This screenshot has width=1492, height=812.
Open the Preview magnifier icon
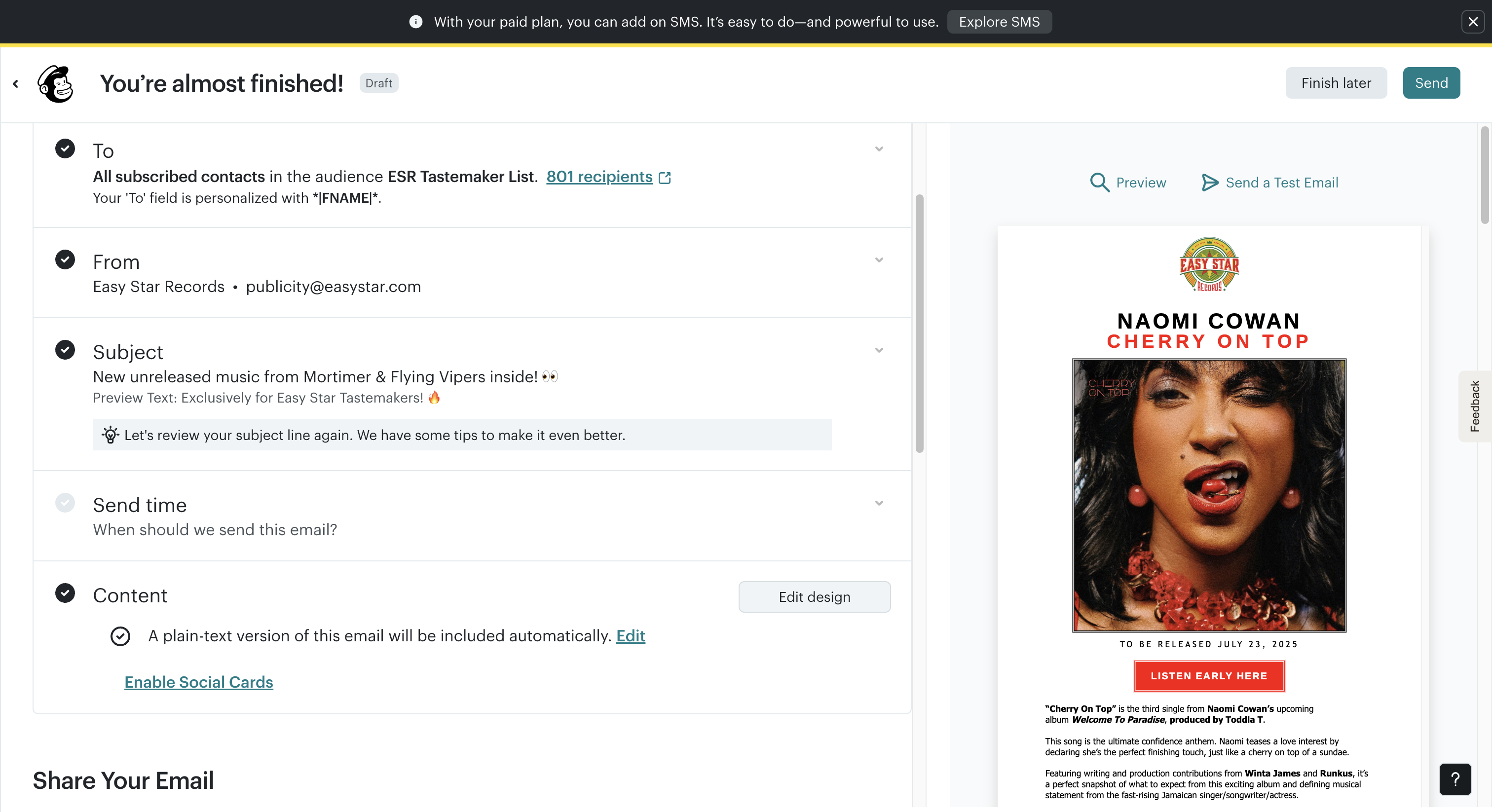tap(1099, 183)
